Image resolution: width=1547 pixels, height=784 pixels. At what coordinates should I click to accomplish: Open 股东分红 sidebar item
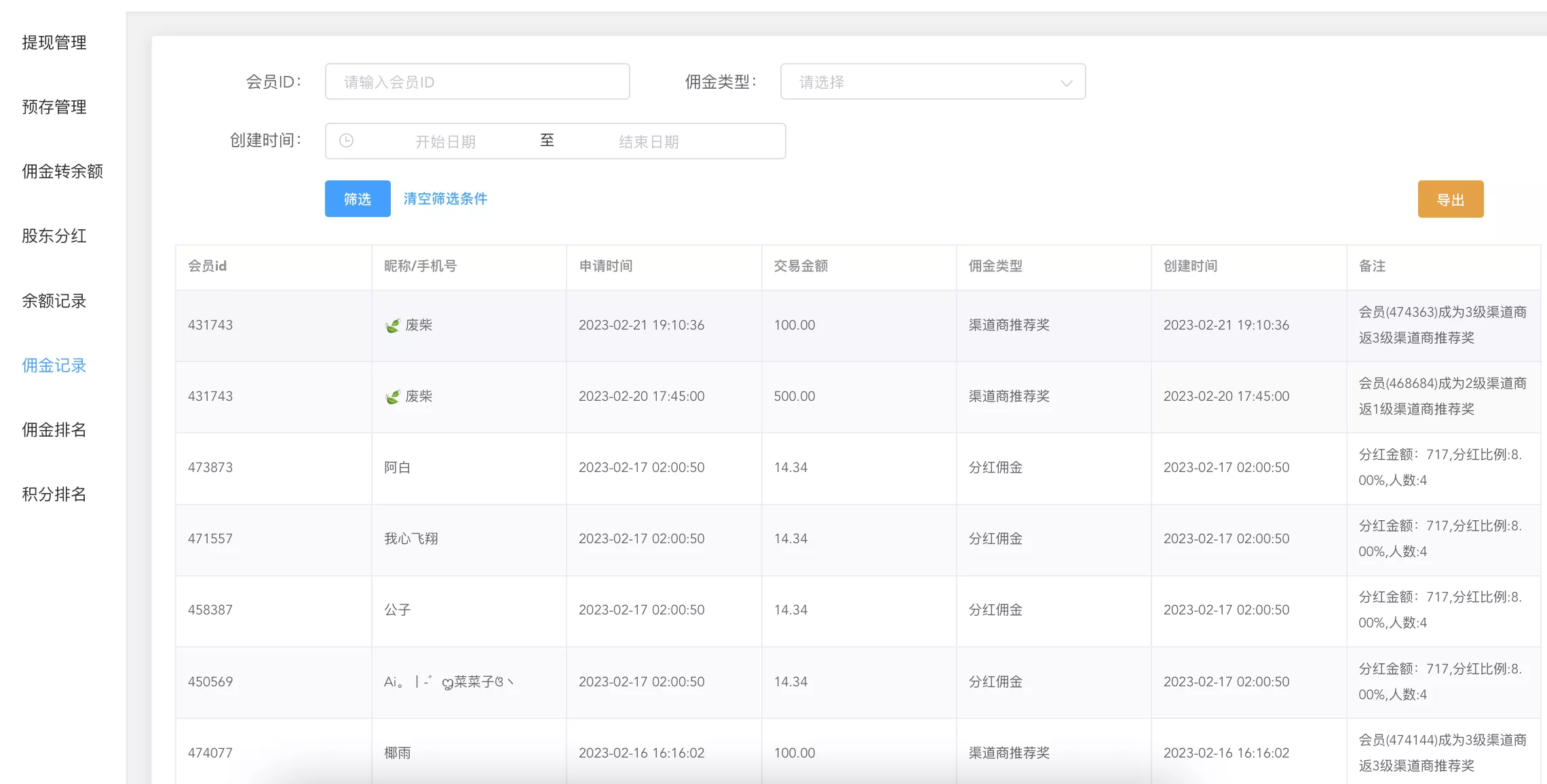[54, 236]
